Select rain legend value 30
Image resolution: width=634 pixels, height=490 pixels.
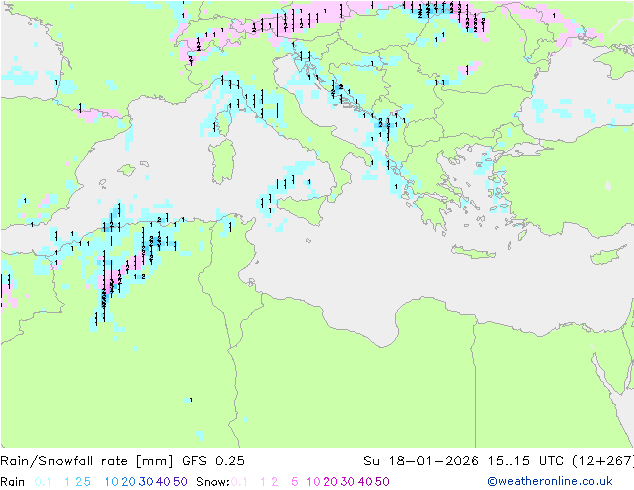[146, 482]
